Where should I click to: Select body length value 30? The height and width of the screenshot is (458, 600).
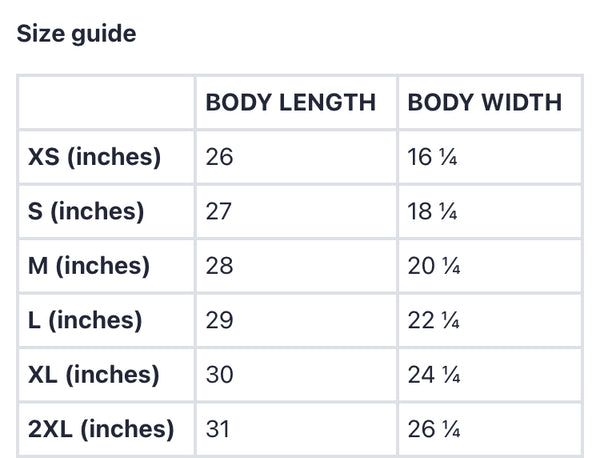[x=219, y=375]
